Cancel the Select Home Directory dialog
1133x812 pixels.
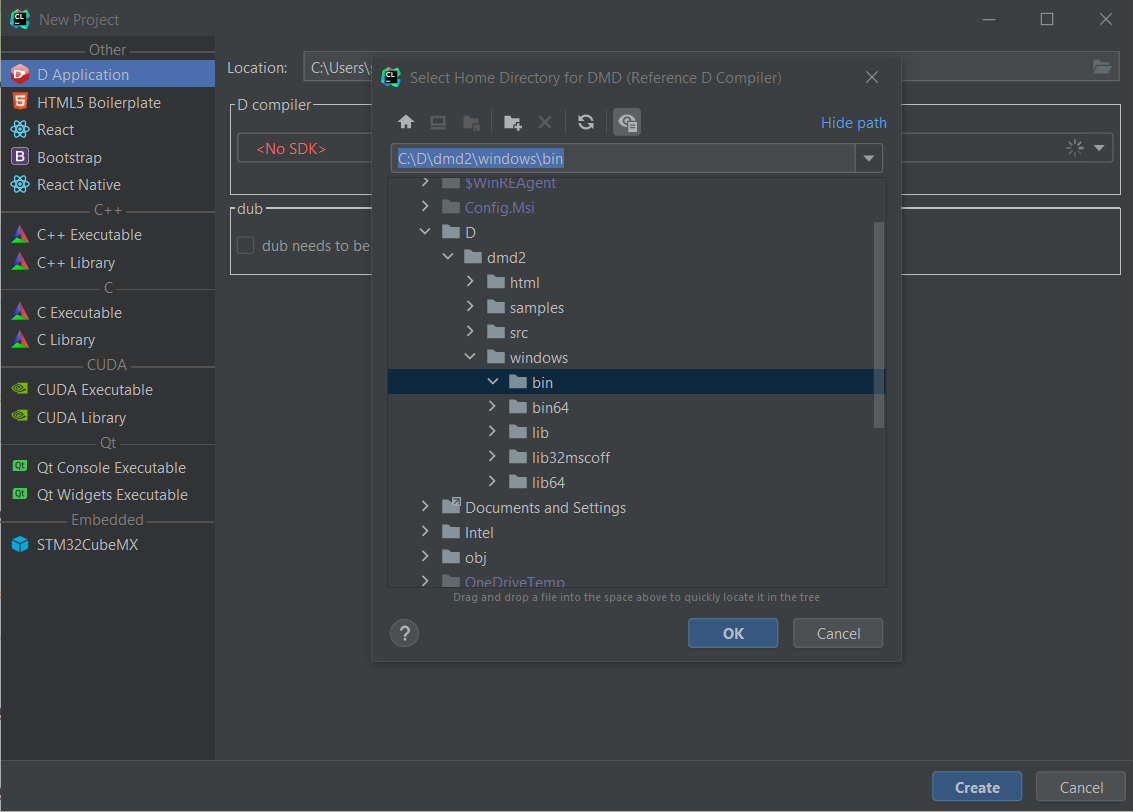tap(838, 634)
